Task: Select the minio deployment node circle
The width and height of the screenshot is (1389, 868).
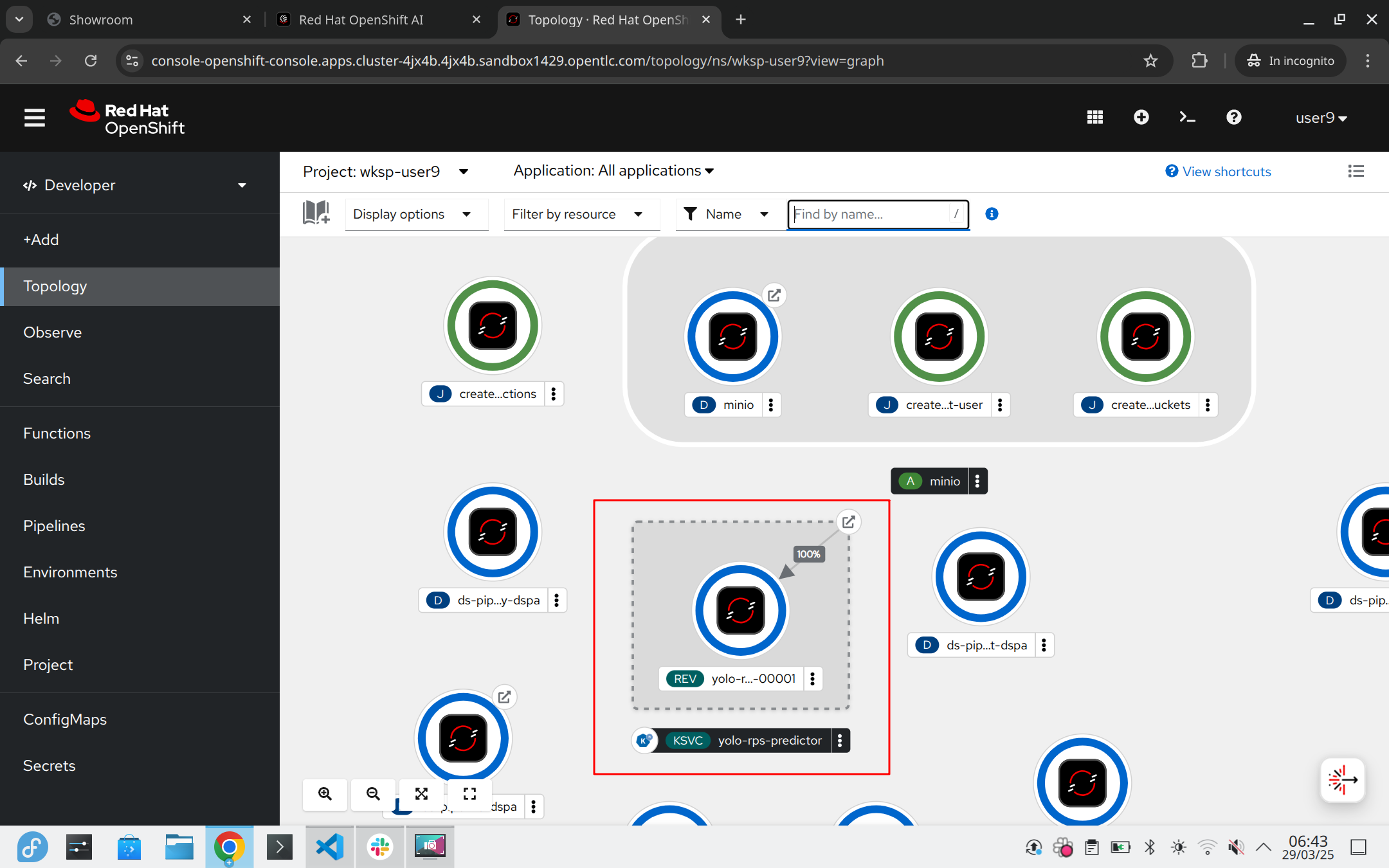Action: 732,336
